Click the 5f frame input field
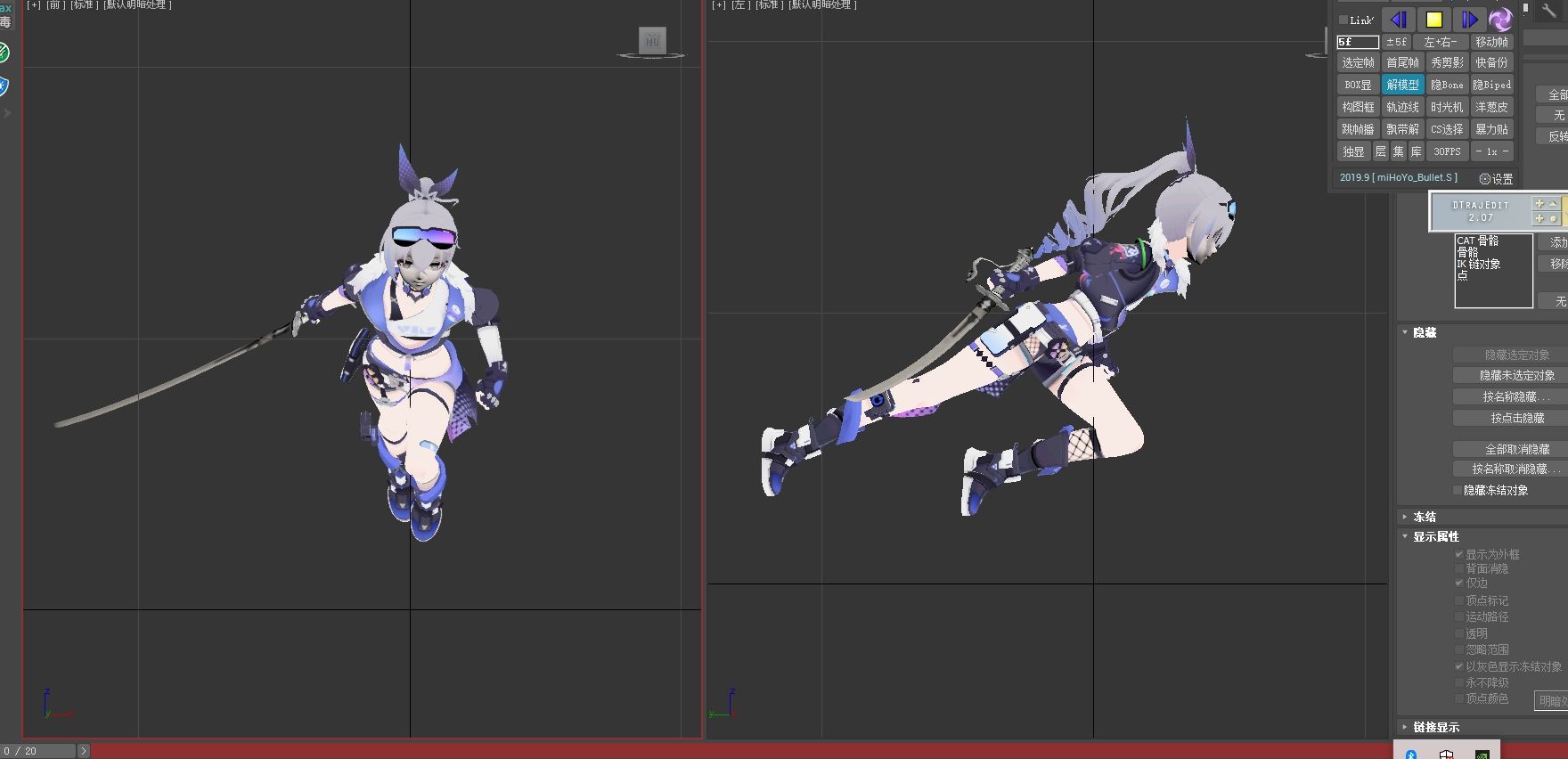Viewport: 1568px width, 759px height. 1358,42
